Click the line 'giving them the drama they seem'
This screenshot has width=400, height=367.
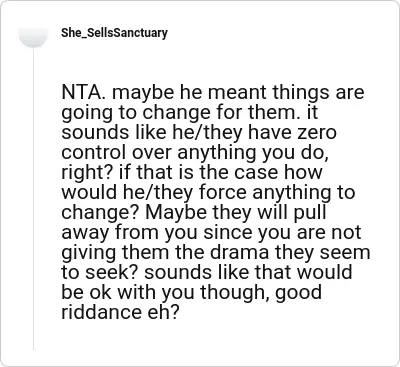pos(216,253)
